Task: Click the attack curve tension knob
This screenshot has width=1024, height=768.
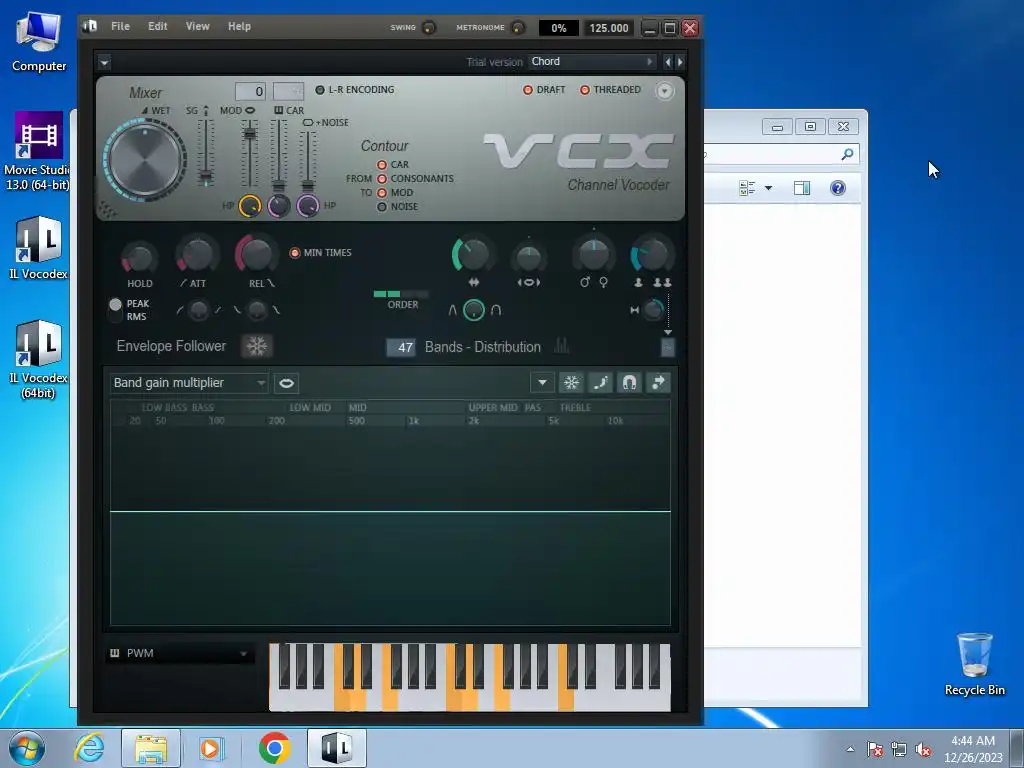Action: click(x=198, y=310)
